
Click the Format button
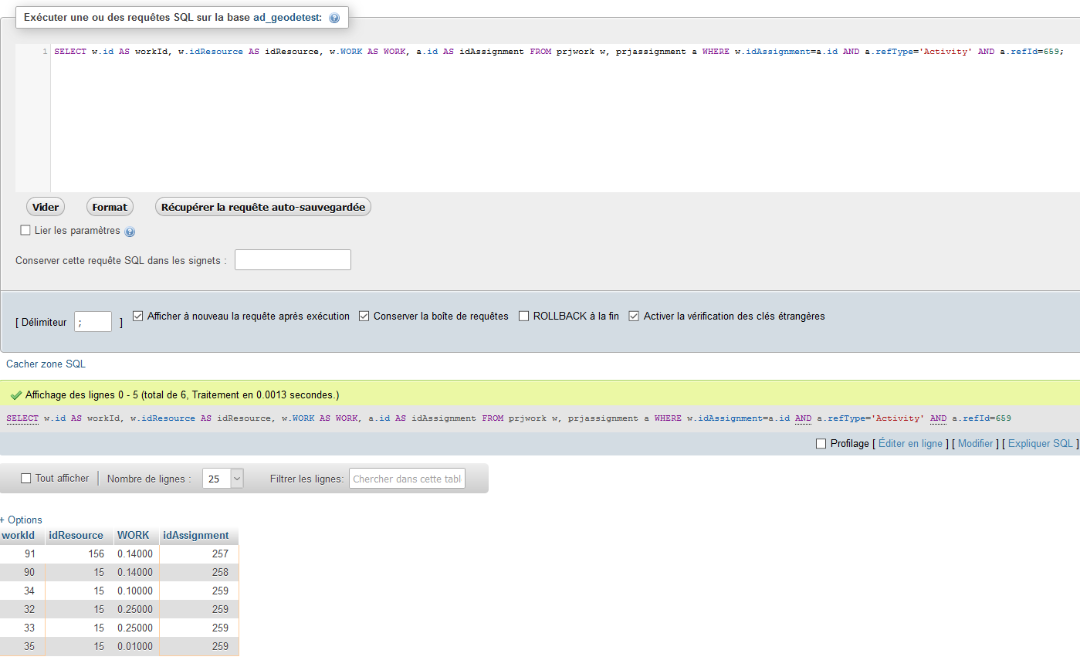click(110, 207)
